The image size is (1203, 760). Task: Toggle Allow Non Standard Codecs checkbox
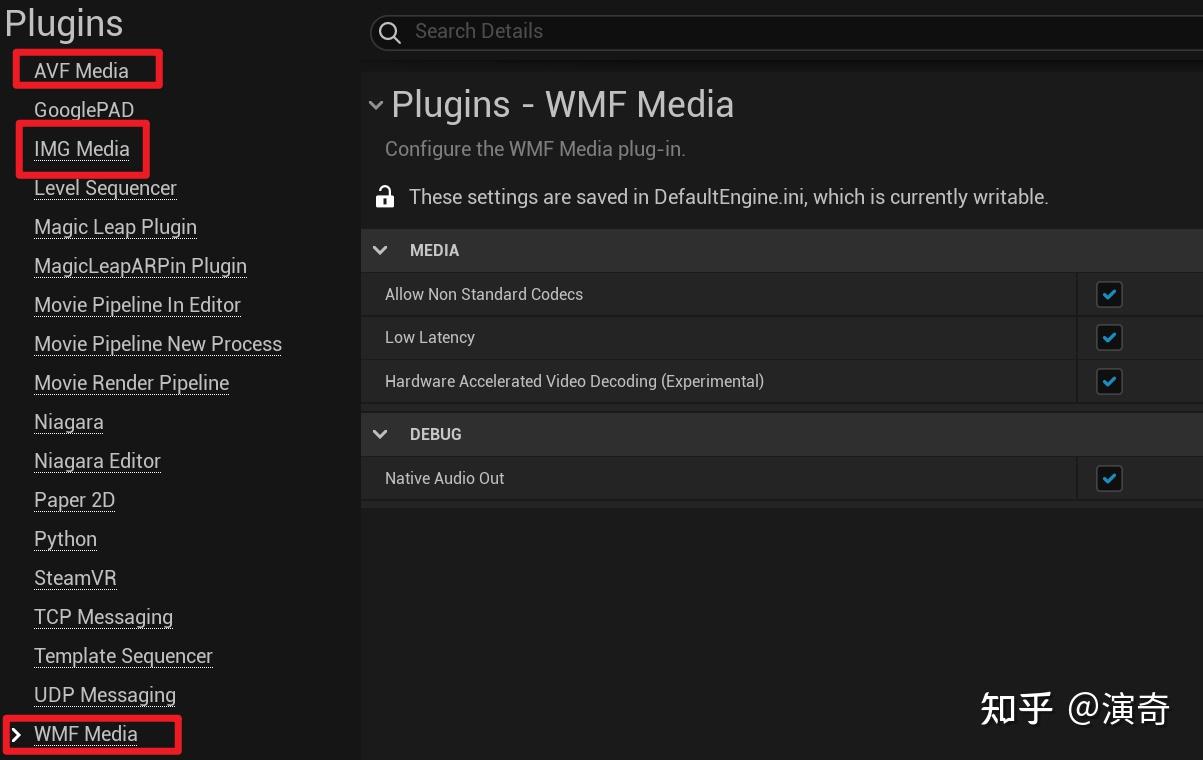(1109, 294)
